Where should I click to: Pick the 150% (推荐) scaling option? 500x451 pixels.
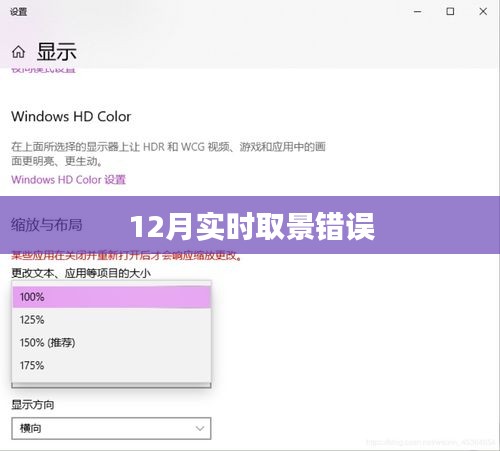pos(111,342)
